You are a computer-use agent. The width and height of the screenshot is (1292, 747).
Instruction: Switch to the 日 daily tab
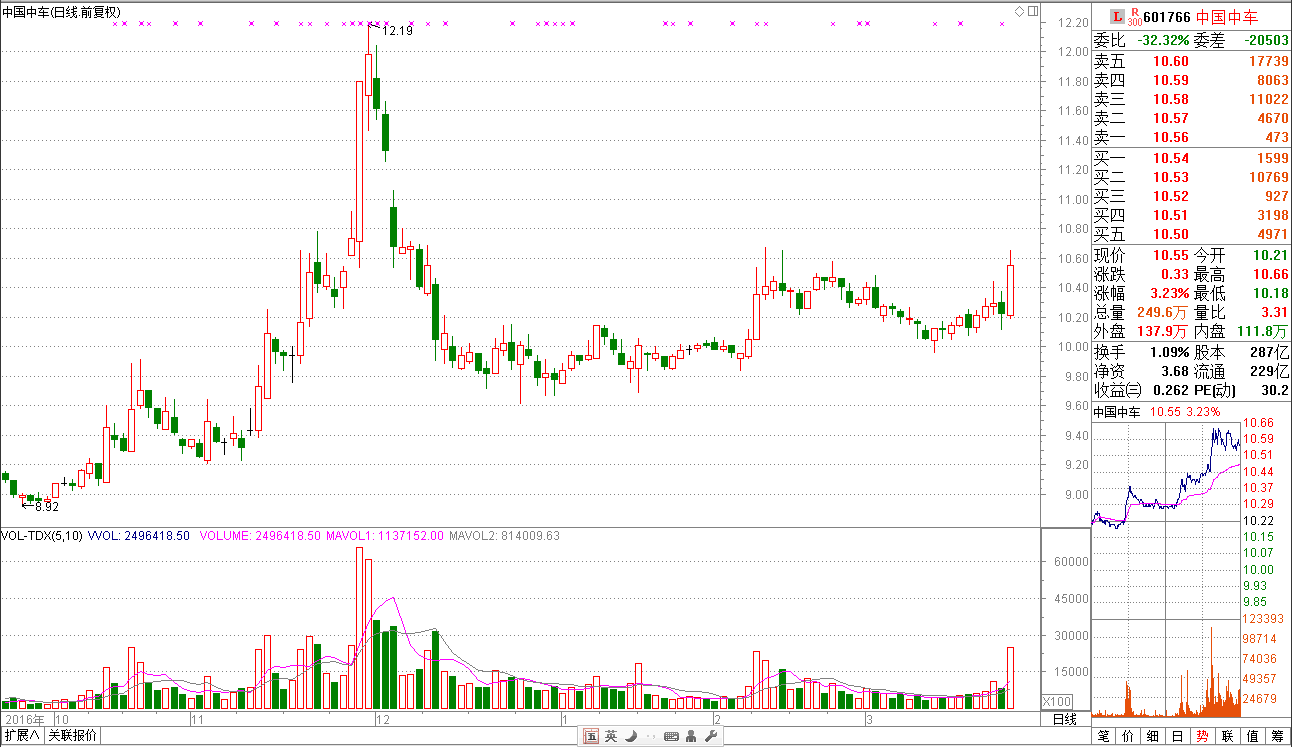1178,737
